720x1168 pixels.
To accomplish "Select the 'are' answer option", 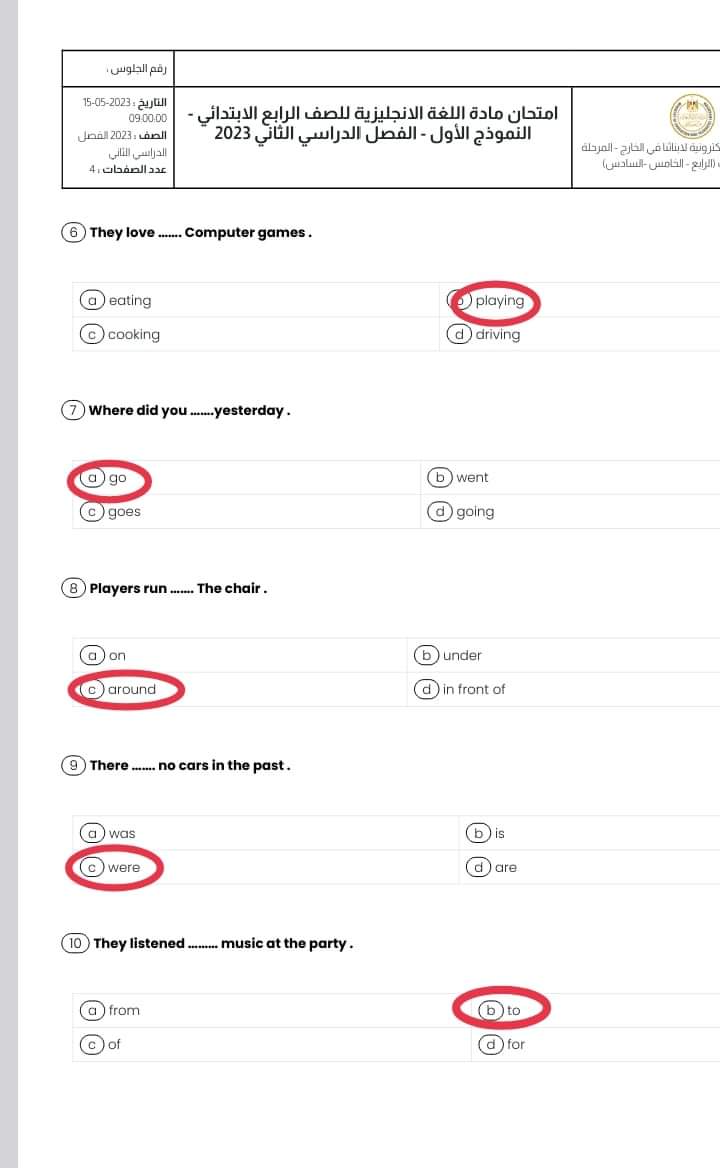I will pyautogui.click(x=505, y=867).
